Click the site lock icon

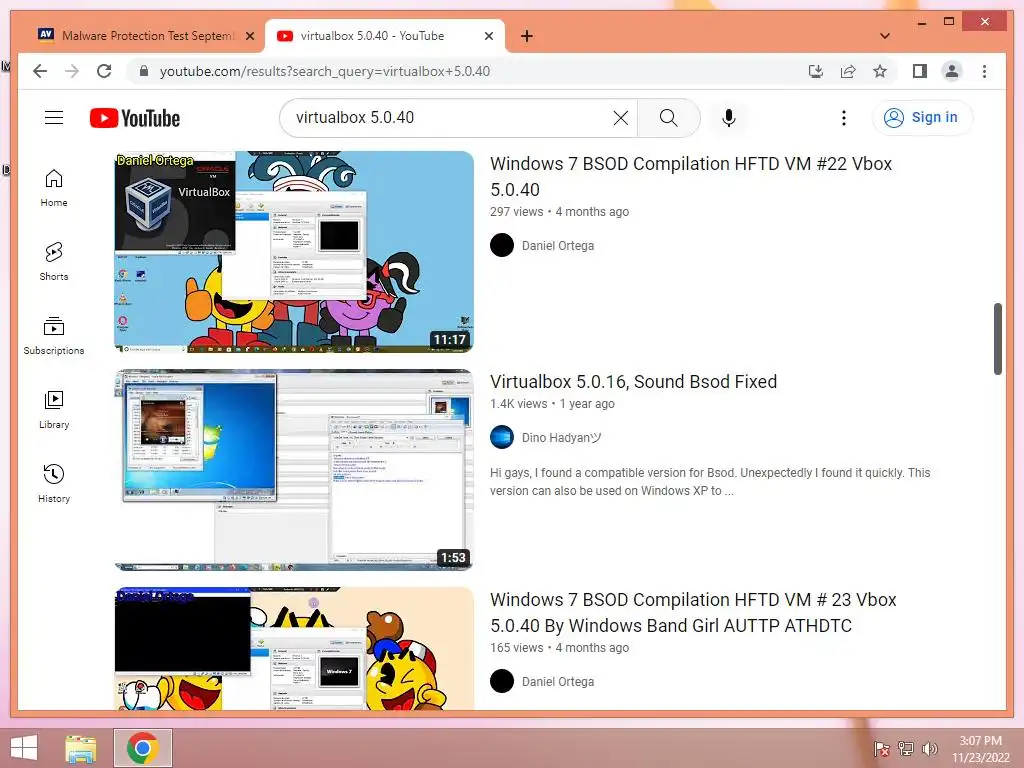[144, 71]
